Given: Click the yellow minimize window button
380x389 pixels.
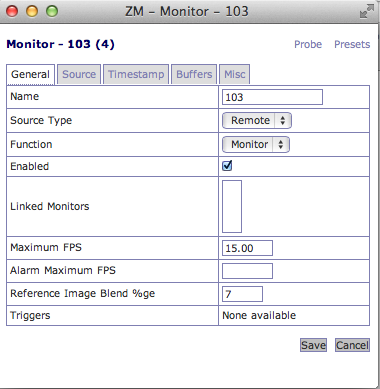Looking at the screenshot, I should pyautogui.click(x=32, y=11).
